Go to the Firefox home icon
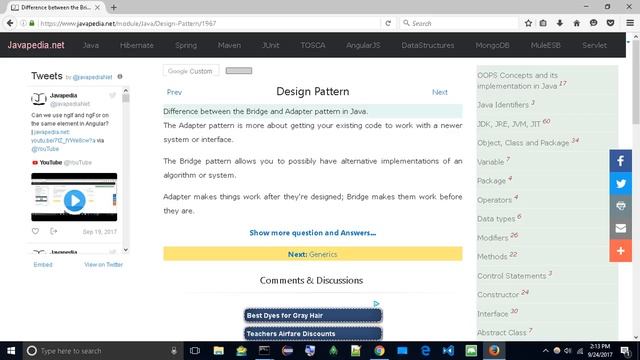Image resolution: width=640 pixels, height=360 pixels. [x=576, y=23]
